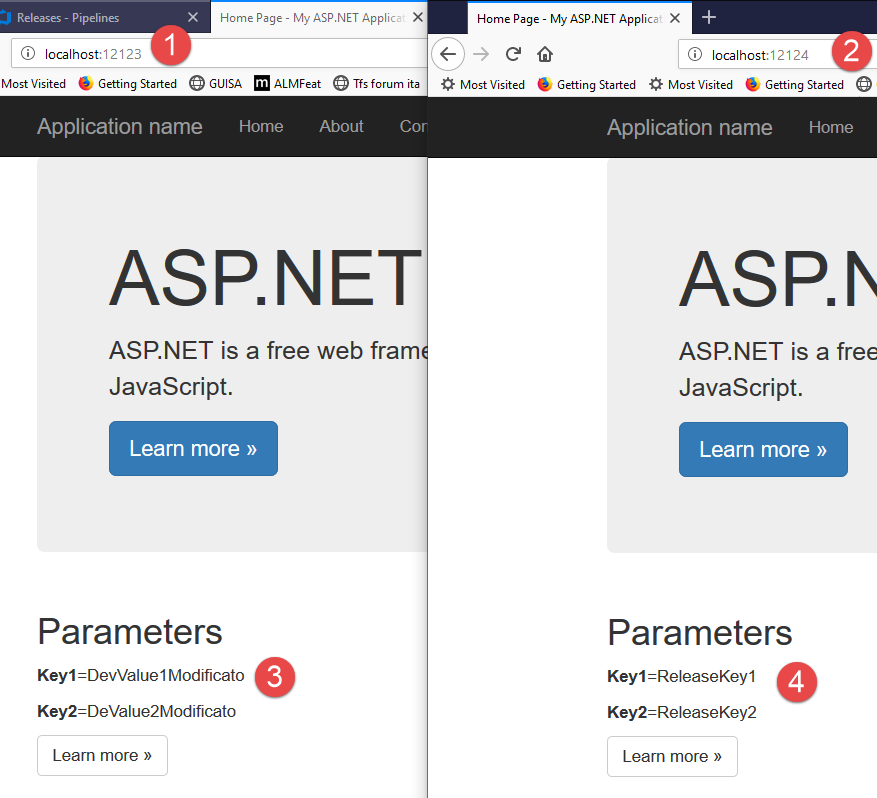877x798 pixels.
Task: Open a new tab with plus icon
Action: coord(709,18)
